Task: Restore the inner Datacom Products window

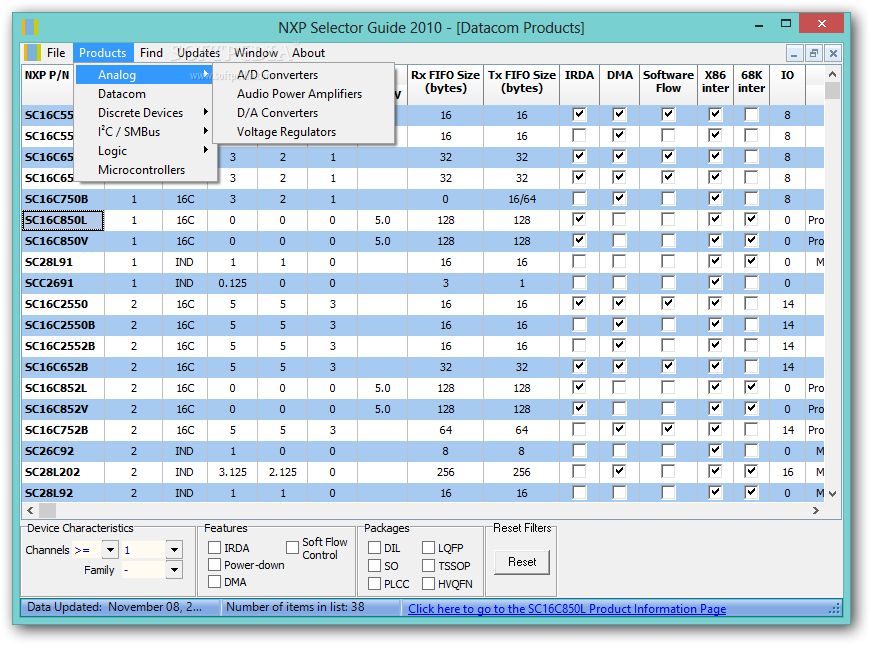Action: [814, 53]
